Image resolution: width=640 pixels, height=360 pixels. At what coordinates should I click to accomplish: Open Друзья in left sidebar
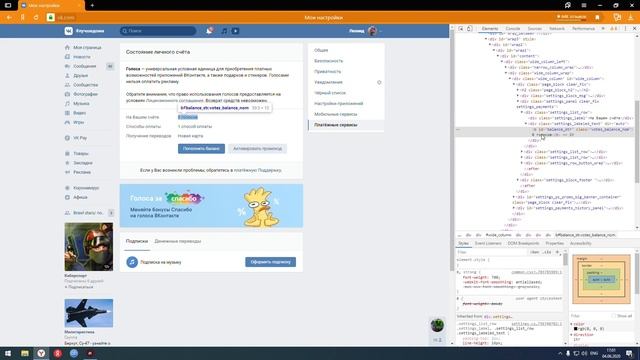[80, 76]
